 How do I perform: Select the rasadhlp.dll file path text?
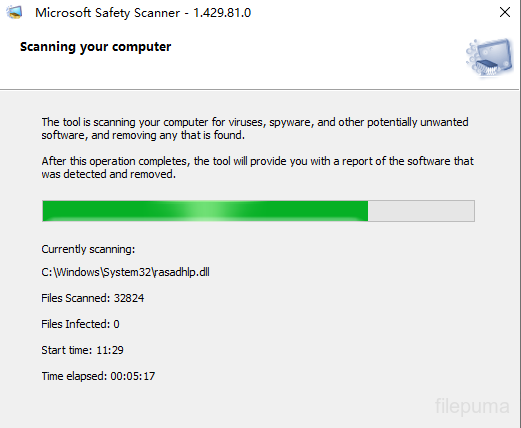coord(125,272)
